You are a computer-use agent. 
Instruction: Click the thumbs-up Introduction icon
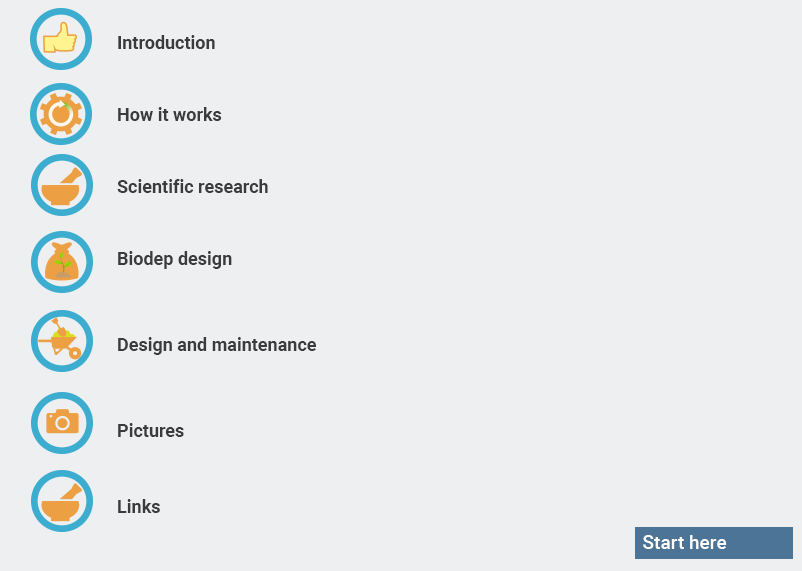tap(61, 39)
